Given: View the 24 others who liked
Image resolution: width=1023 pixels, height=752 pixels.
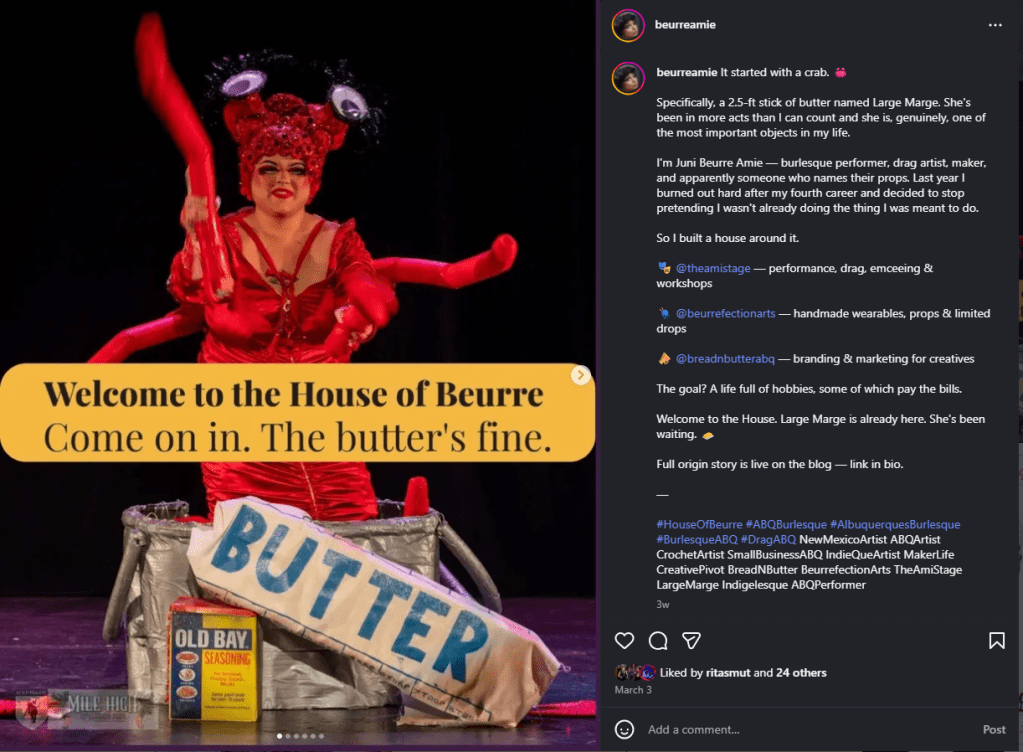Looking at the screenshot, I should pos(801,672).
